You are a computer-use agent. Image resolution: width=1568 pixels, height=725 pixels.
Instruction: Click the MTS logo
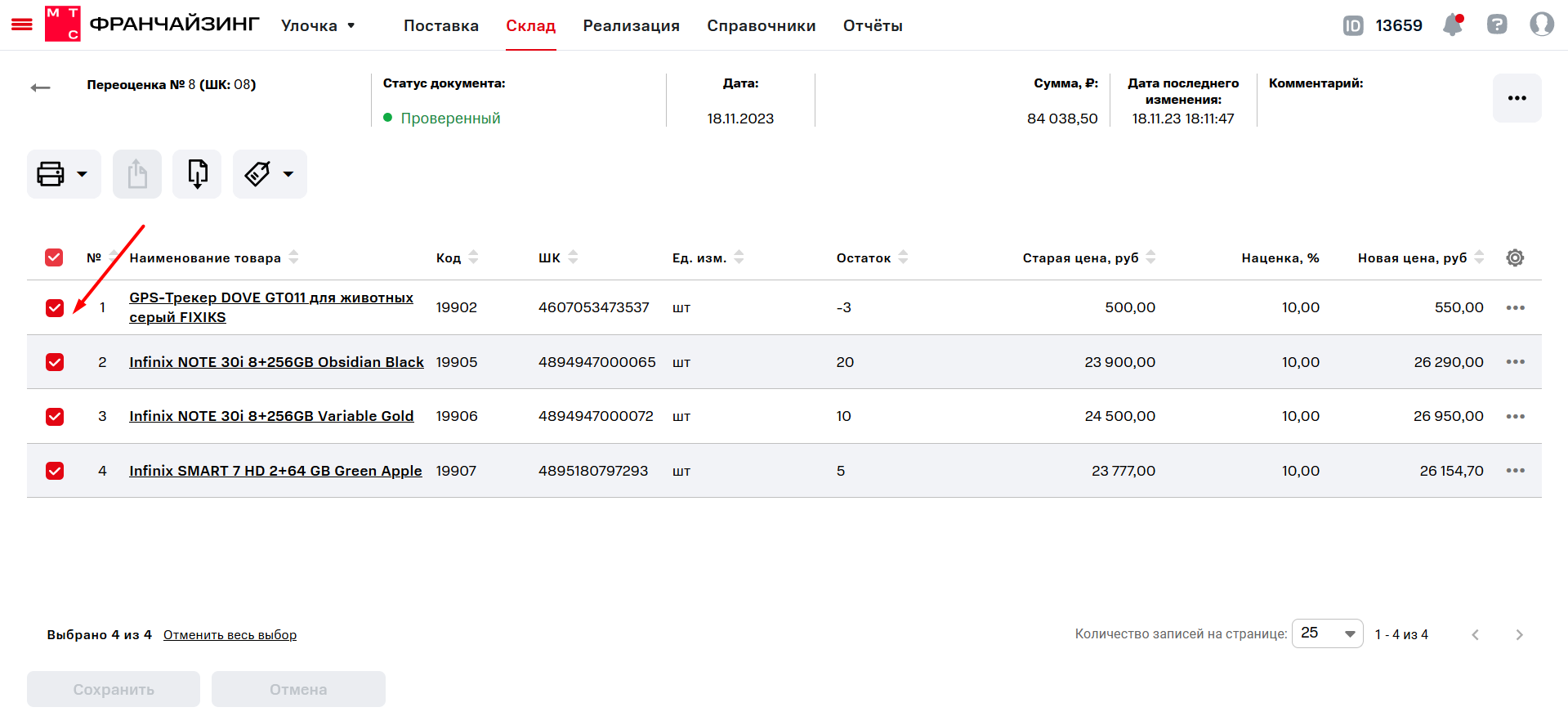pyautogui.click(x=63, y=24)
